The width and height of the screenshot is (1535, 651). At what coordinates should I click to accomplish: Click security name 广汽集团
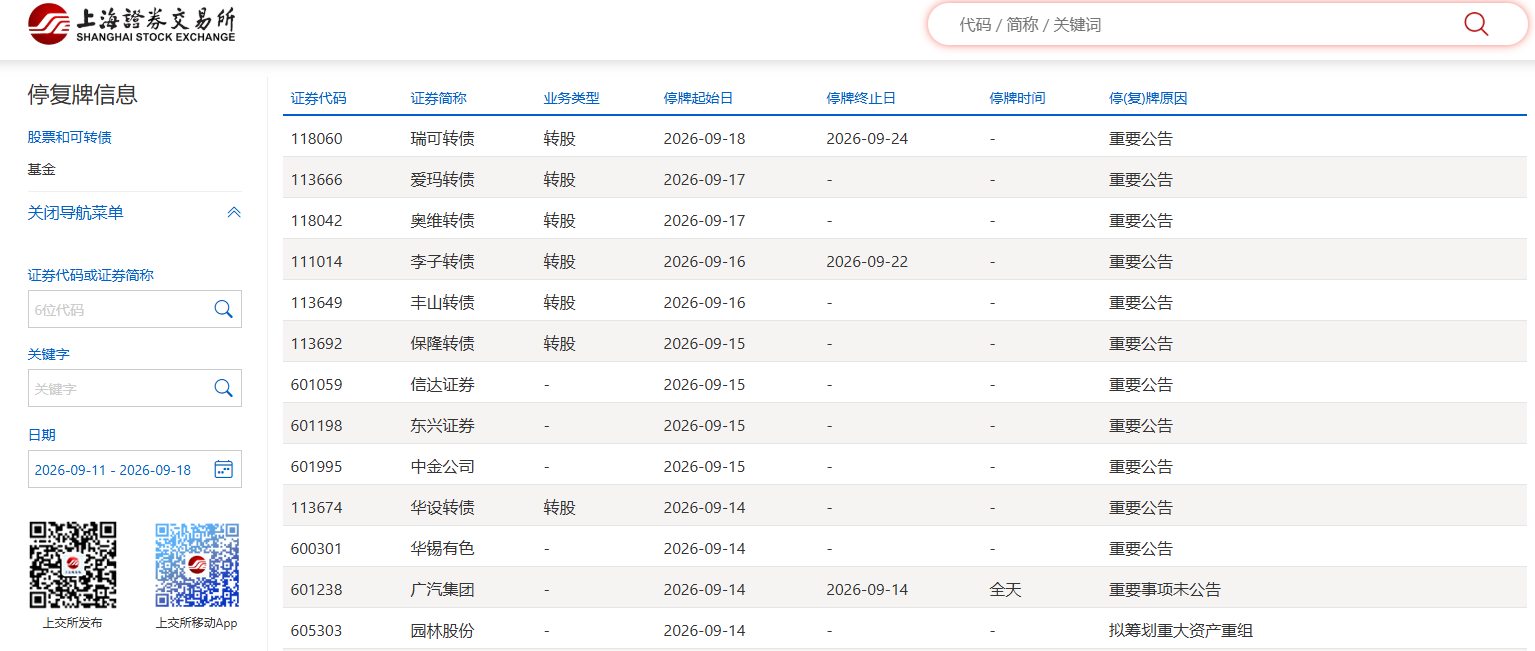443,590
